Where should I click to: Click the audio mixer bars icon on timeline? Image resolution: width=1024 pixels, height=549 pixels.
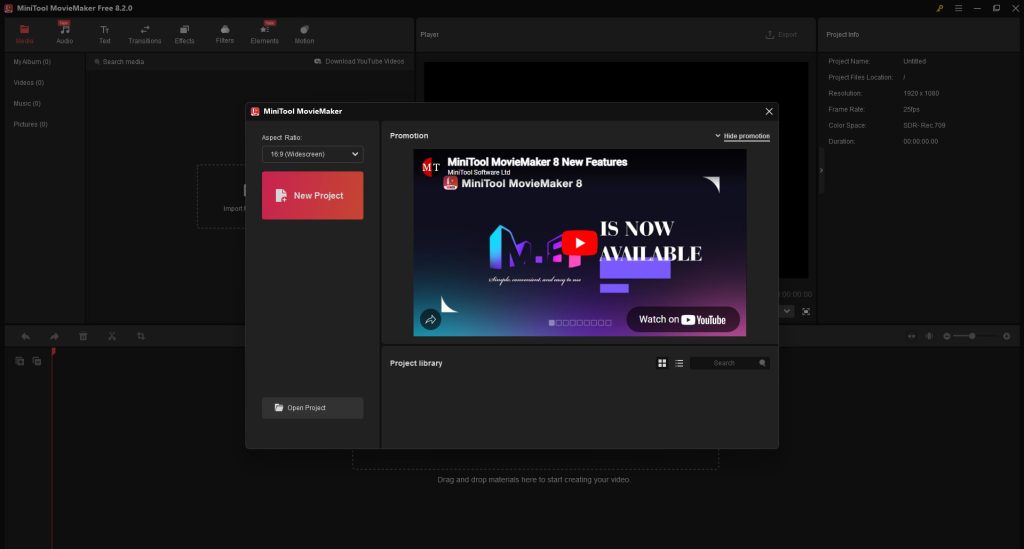pyautogui.click(x=929, y=336)
